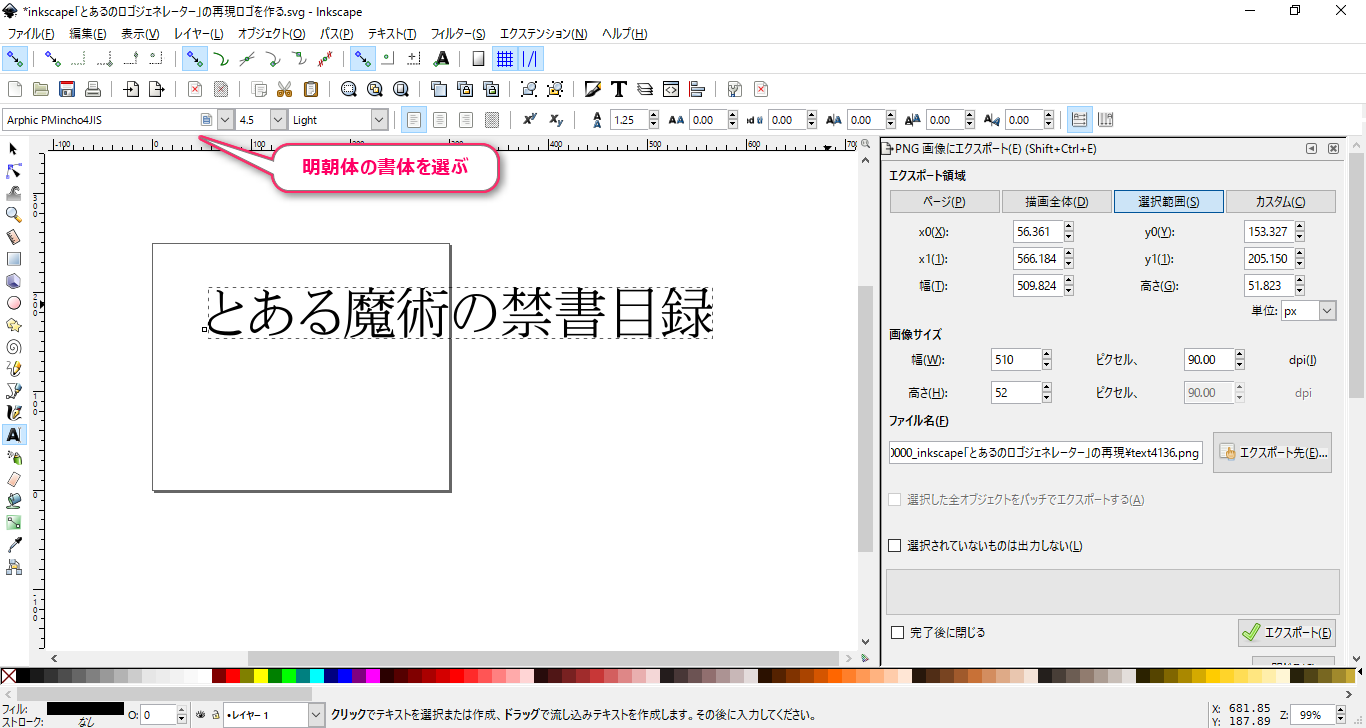This screenshot has height=728, width=1366.
Task: Open the XML editor icon
Action: (x=671, y=89)
